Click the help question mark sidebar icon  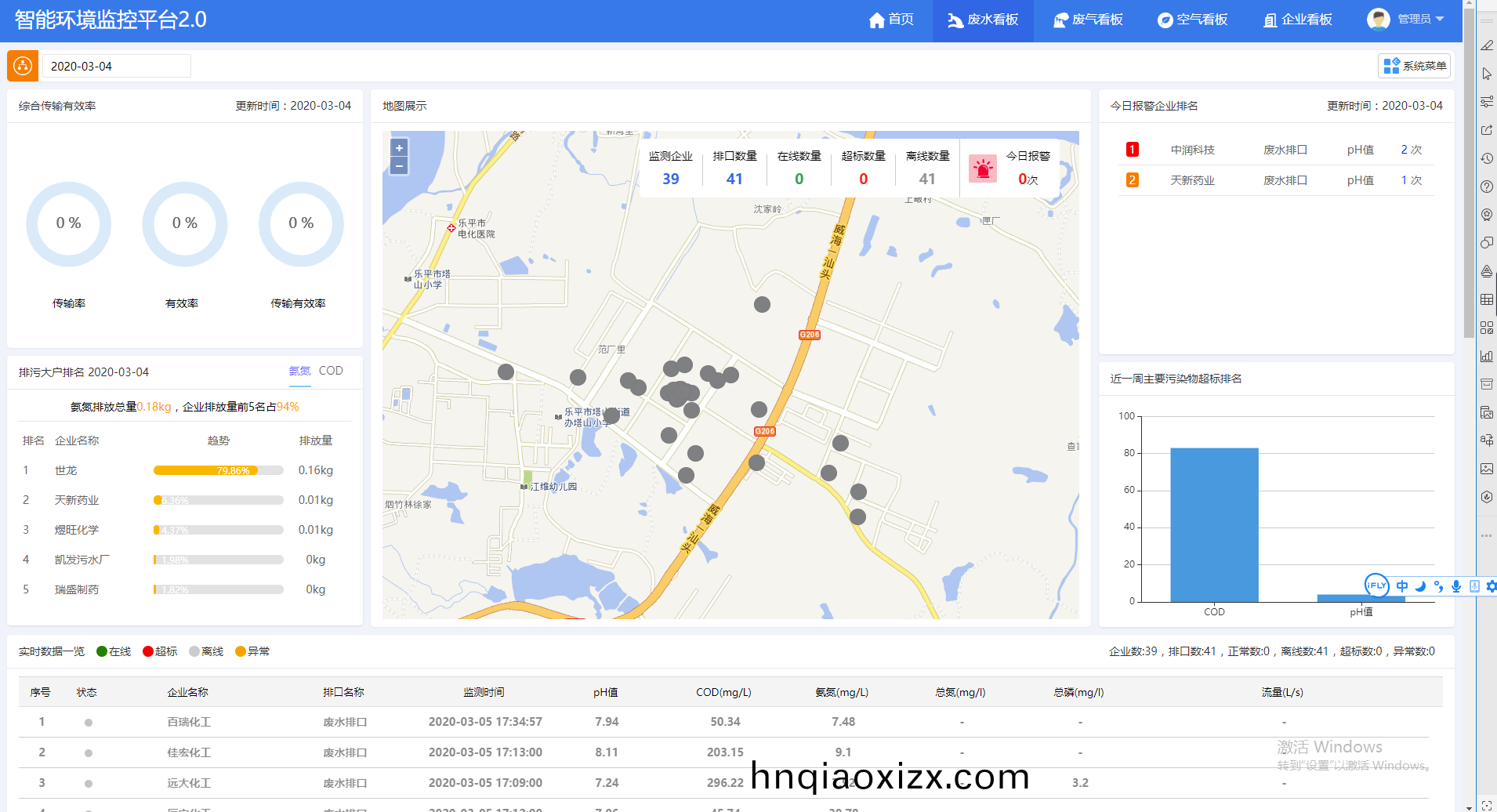click(1487, 187)
